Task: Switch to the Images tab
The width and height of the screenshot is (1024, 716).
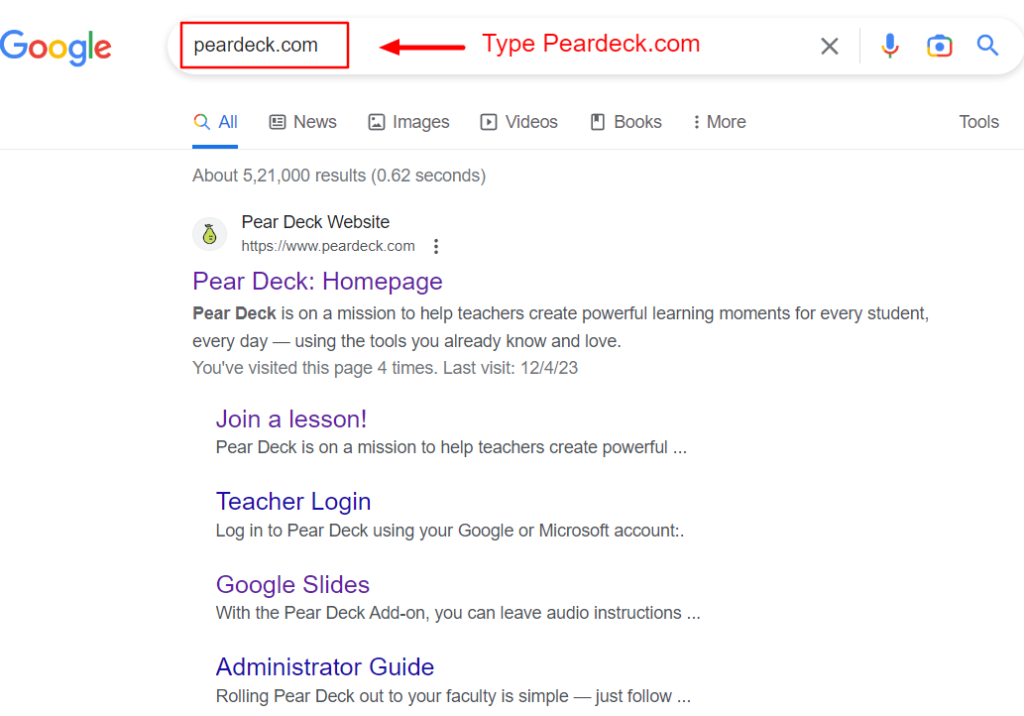Action: [408, 122]
